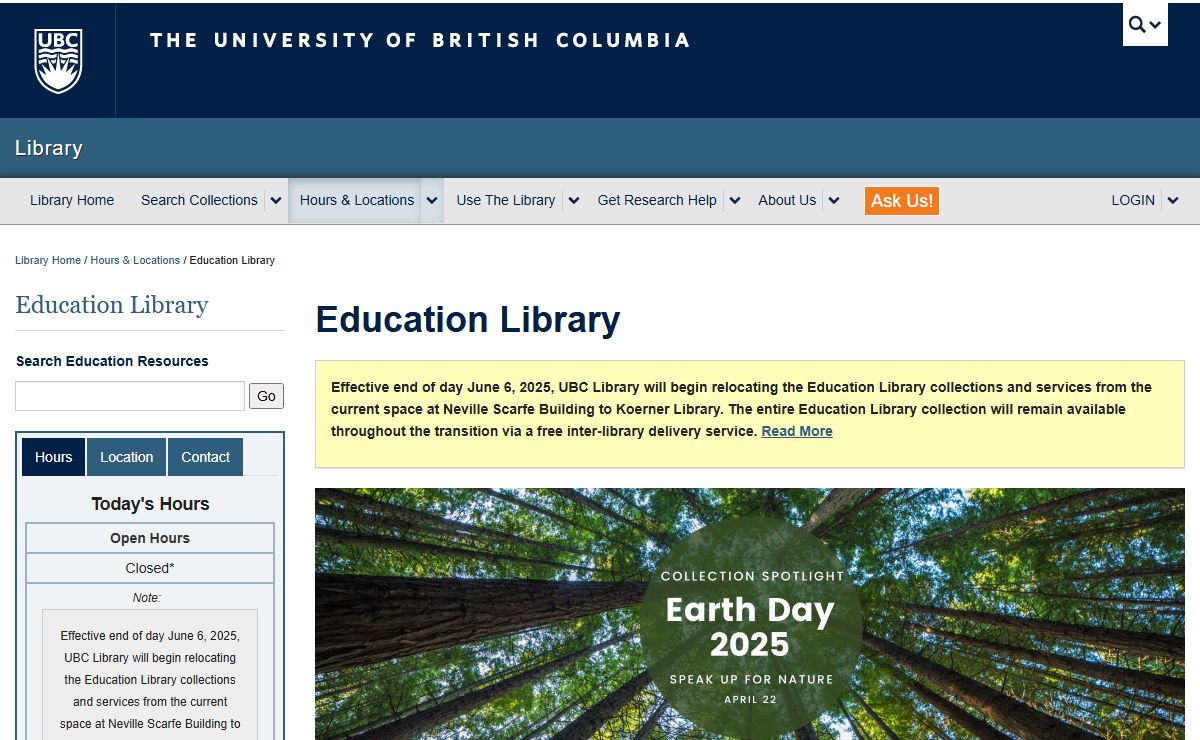This screenshot has width=1200, height=740.
Task: Expand the Use The Library dropdown arrow
Action: click(574, 200)
